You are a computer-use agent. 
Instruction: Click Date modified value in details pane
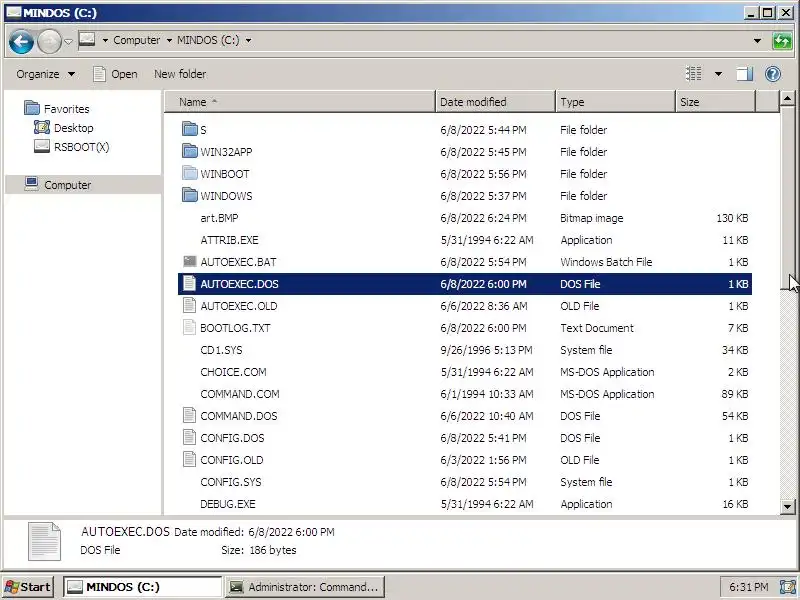tap(291, 532)
